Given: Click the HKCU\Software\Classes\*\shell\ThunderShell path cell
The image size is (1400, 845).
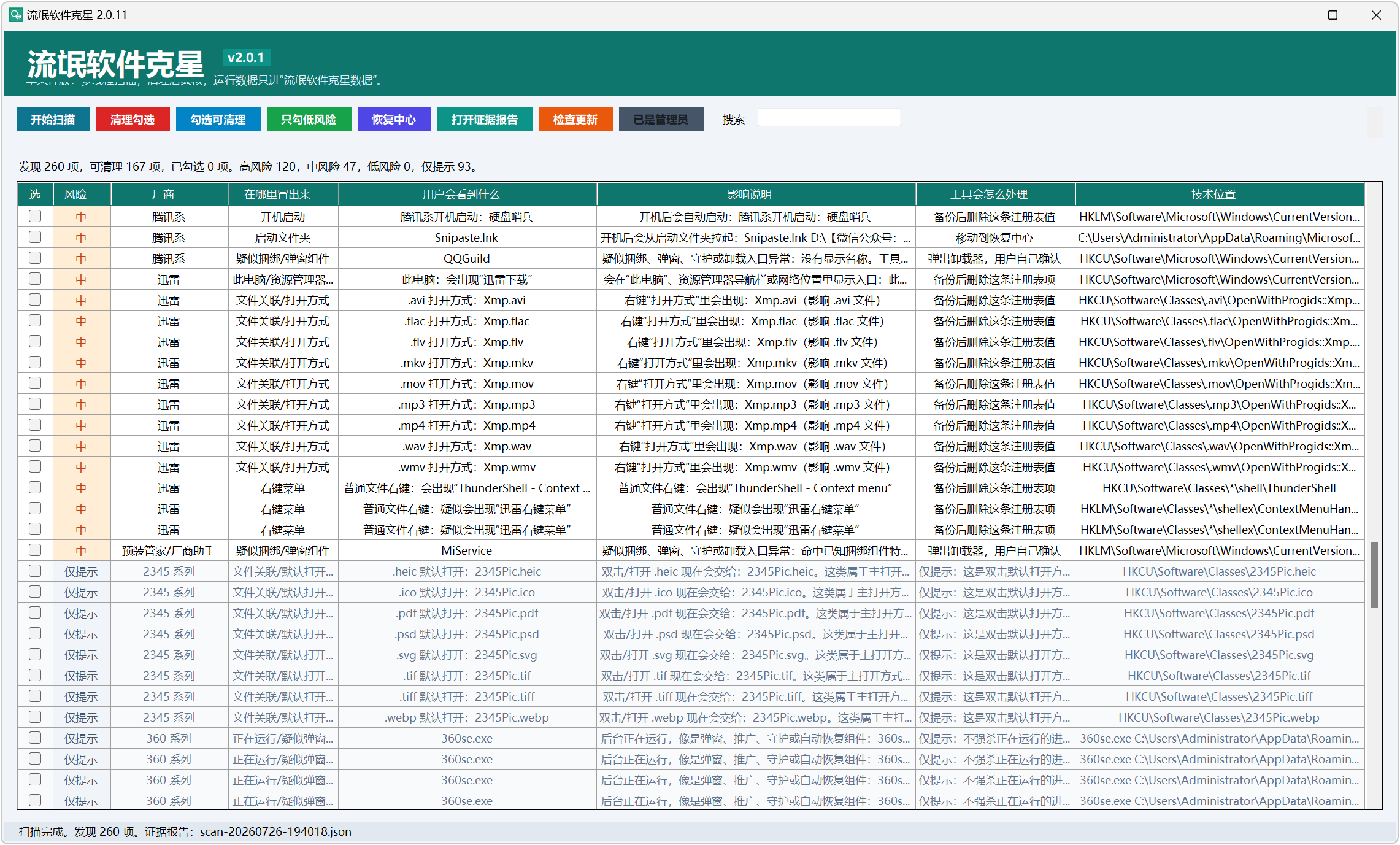Looking at the screenshot, I should pyautogui.click(x=1219, y=488).
